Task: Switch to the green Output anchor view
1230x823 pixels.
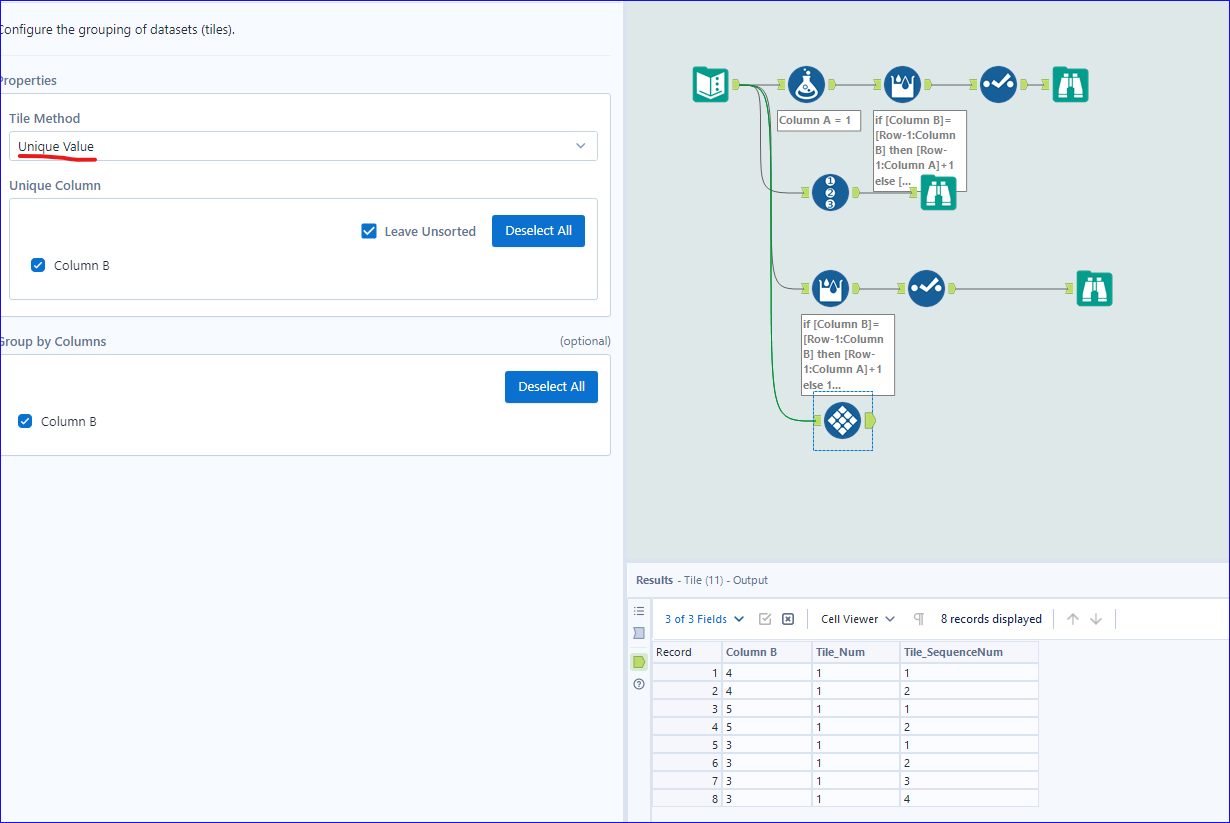Action: [x=639, y=661]
